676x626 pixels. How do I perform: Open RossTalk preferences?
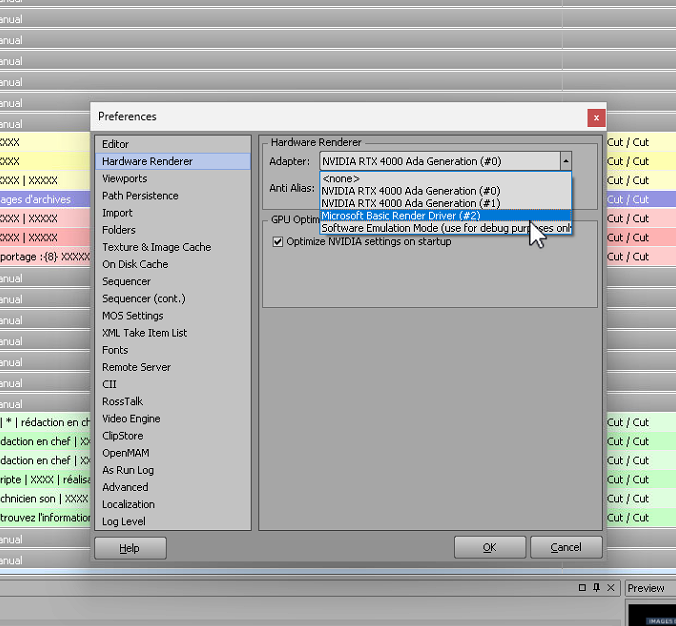point(173,401)
